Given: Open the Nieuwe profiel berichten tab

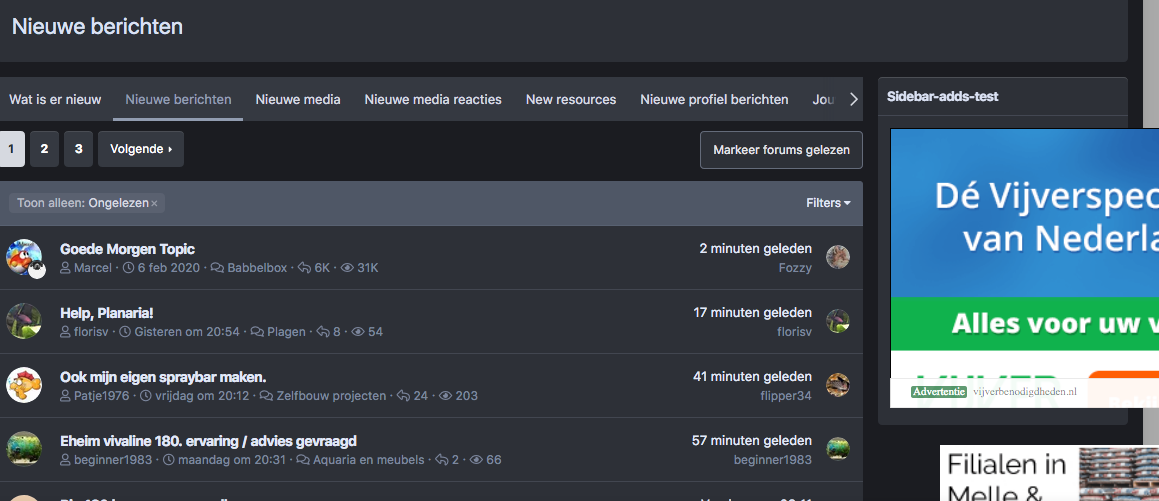Looking at the screenshot, I should pyautogui.click(x=714, y=99).
